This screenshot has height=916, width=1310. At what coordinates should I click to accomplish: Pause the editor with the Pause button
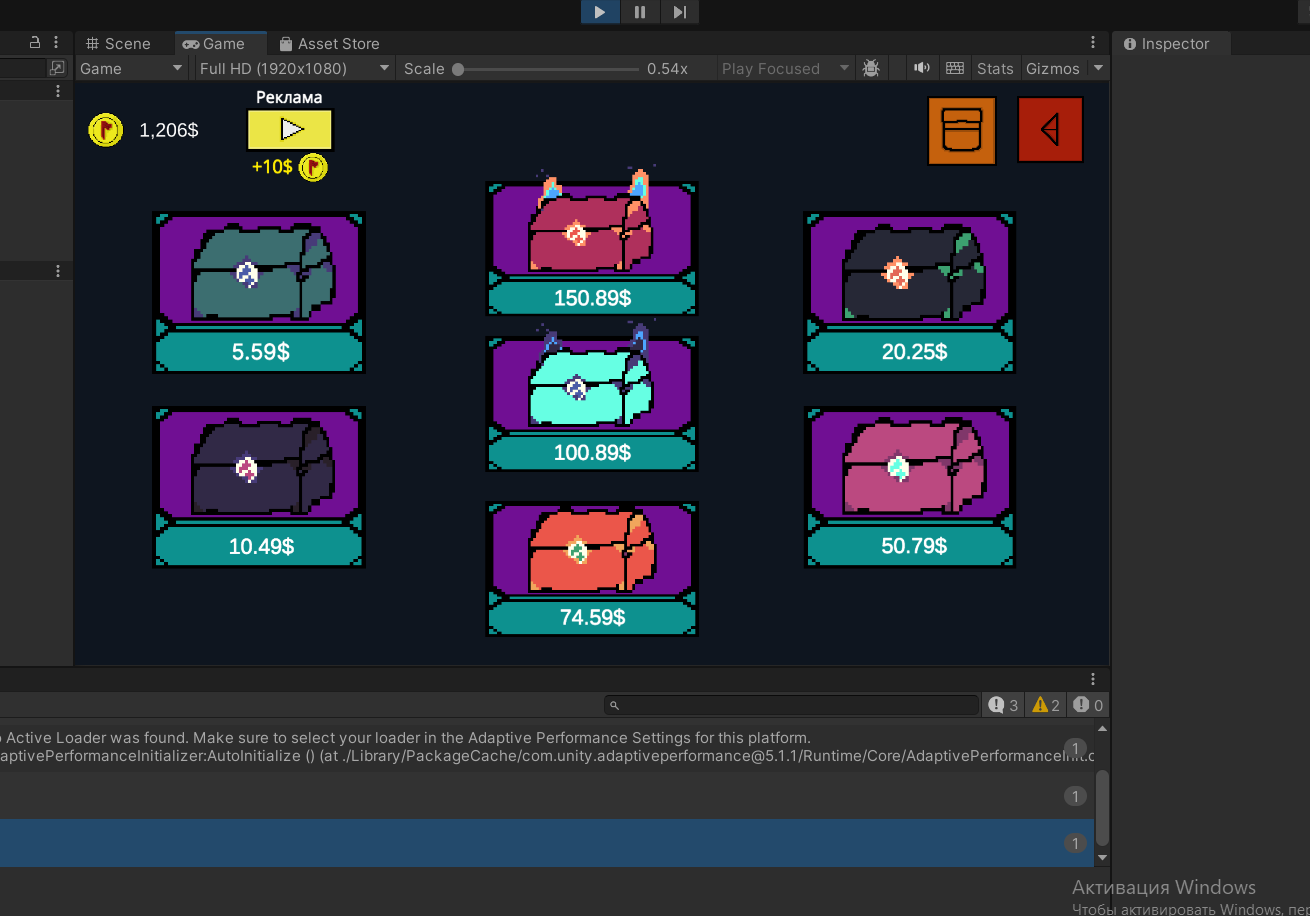coord(640,12)
